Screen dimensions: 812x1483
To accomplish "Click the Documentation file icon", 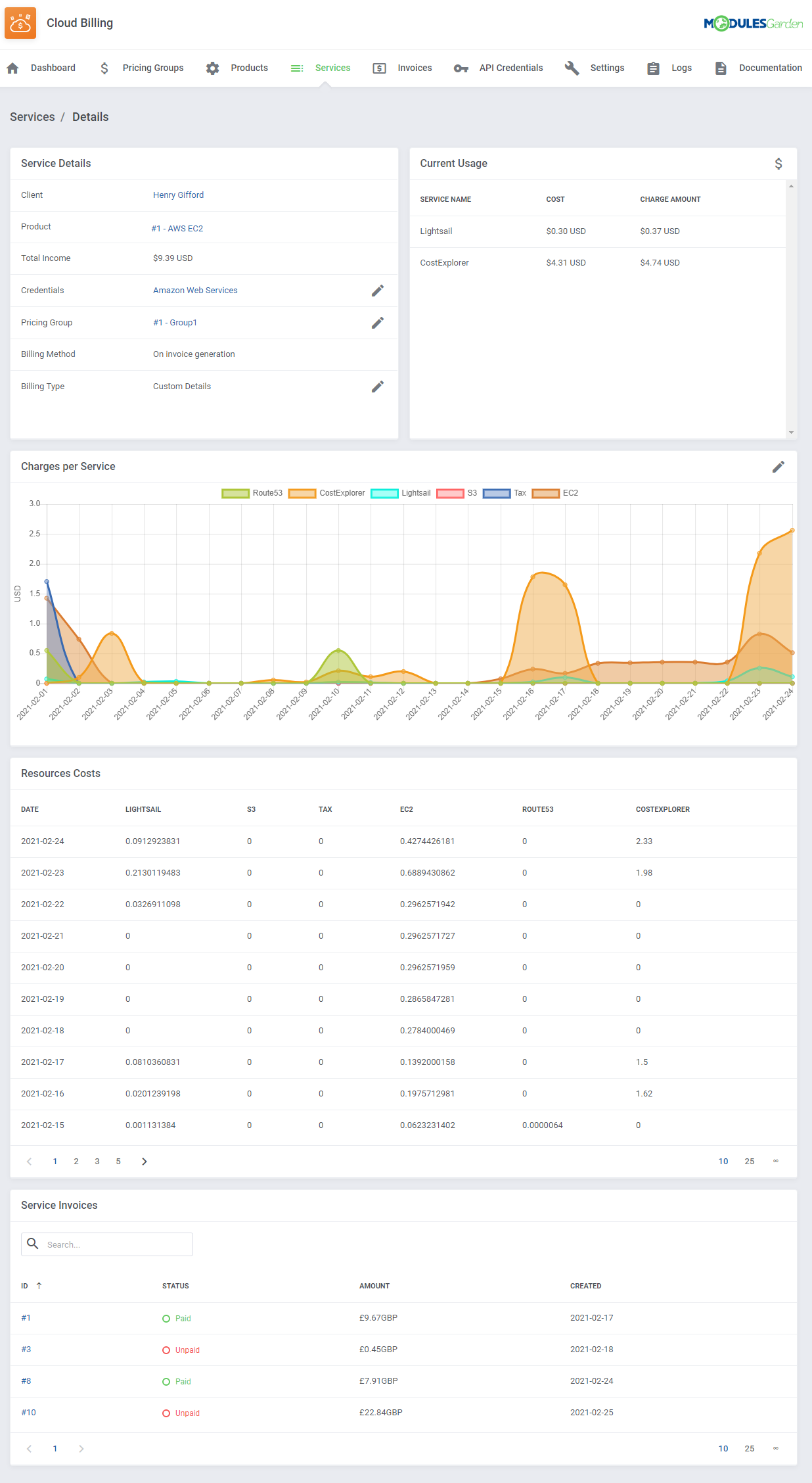I will (x=721, y=68).
